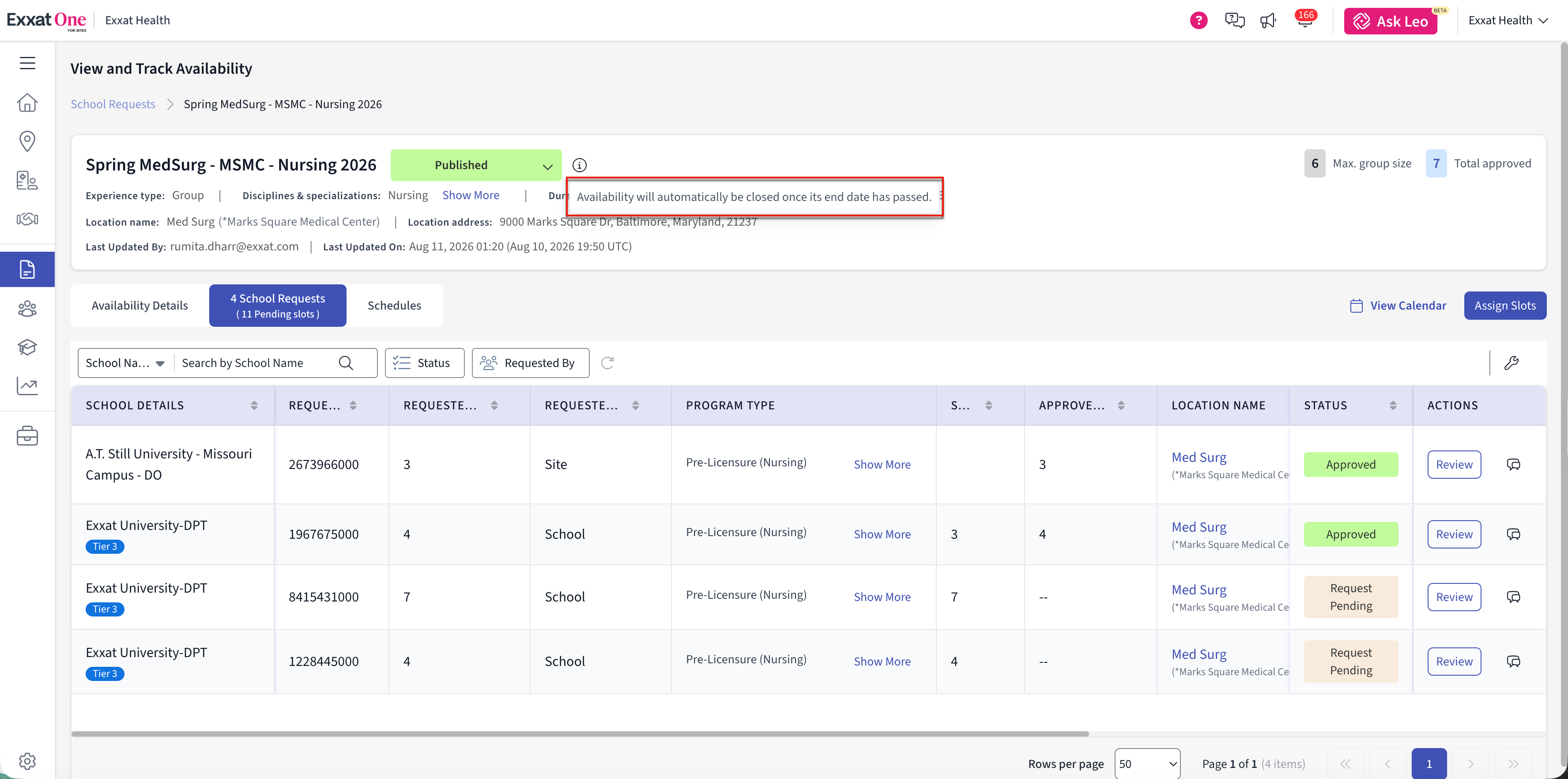Screen dimensions: 1568x779
Task: Show more program types for request 8415431000
Action: [x=882, y=597]
